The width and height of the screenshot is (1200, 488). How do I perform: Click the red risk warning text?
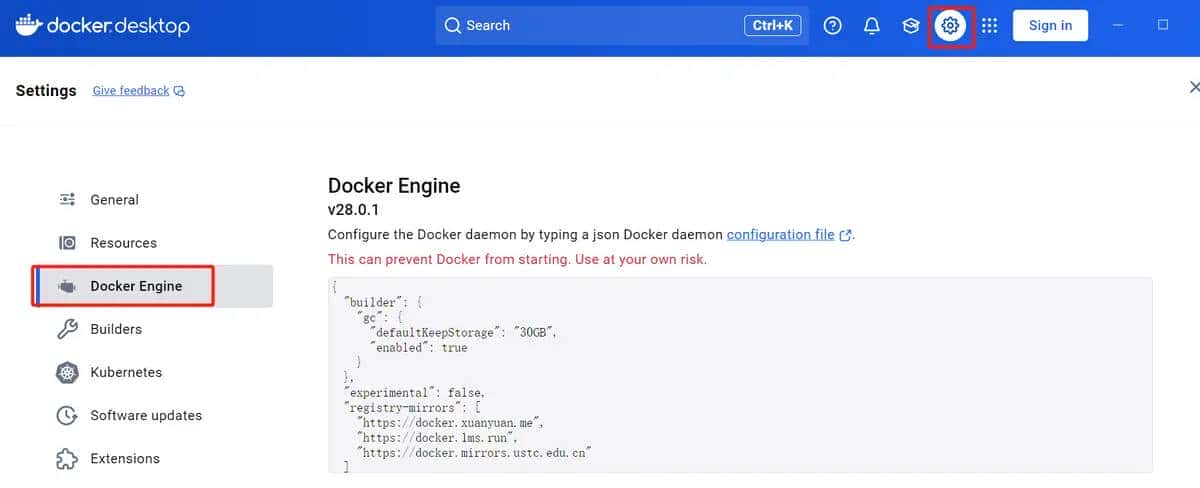coord(517,259)
